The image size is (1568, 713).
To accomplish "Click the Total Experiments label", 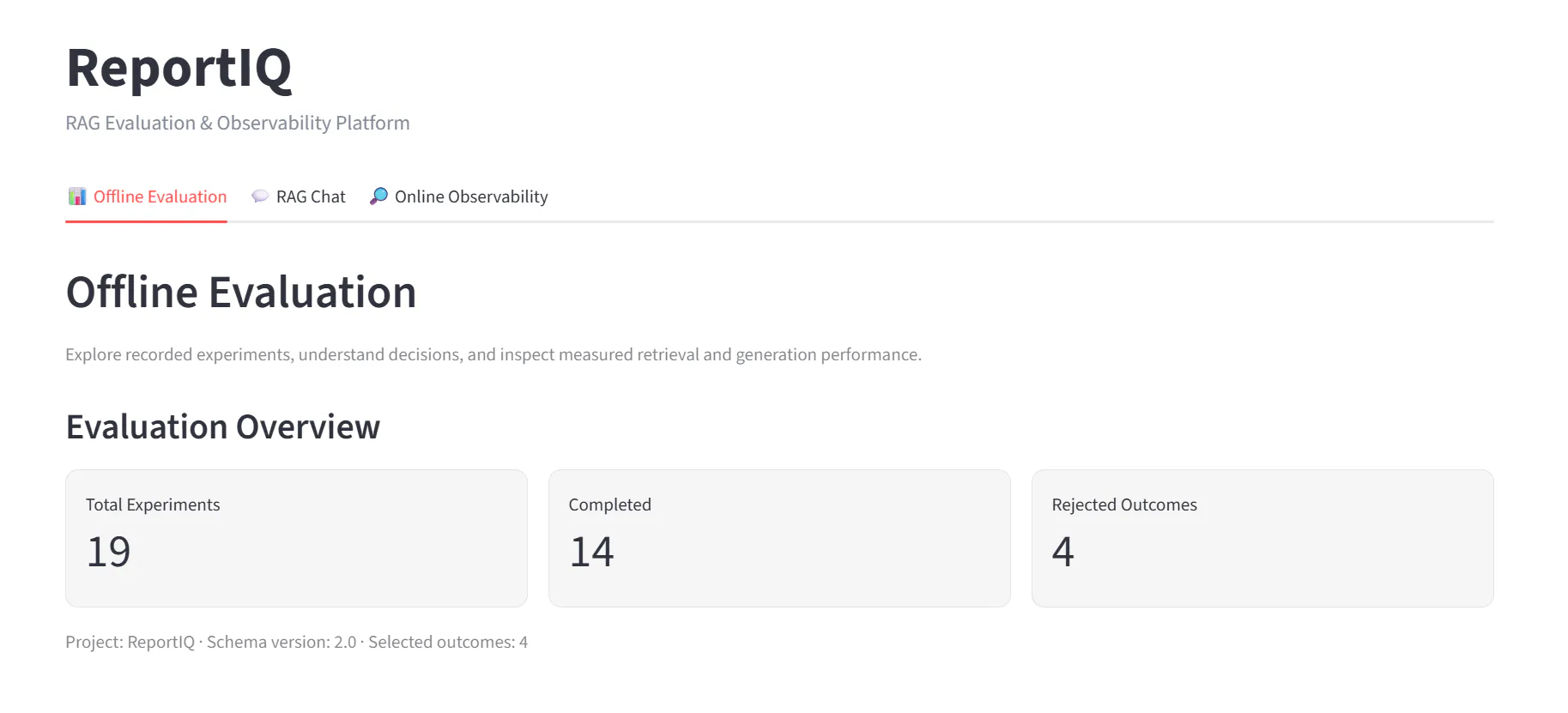I will point(153,505).
